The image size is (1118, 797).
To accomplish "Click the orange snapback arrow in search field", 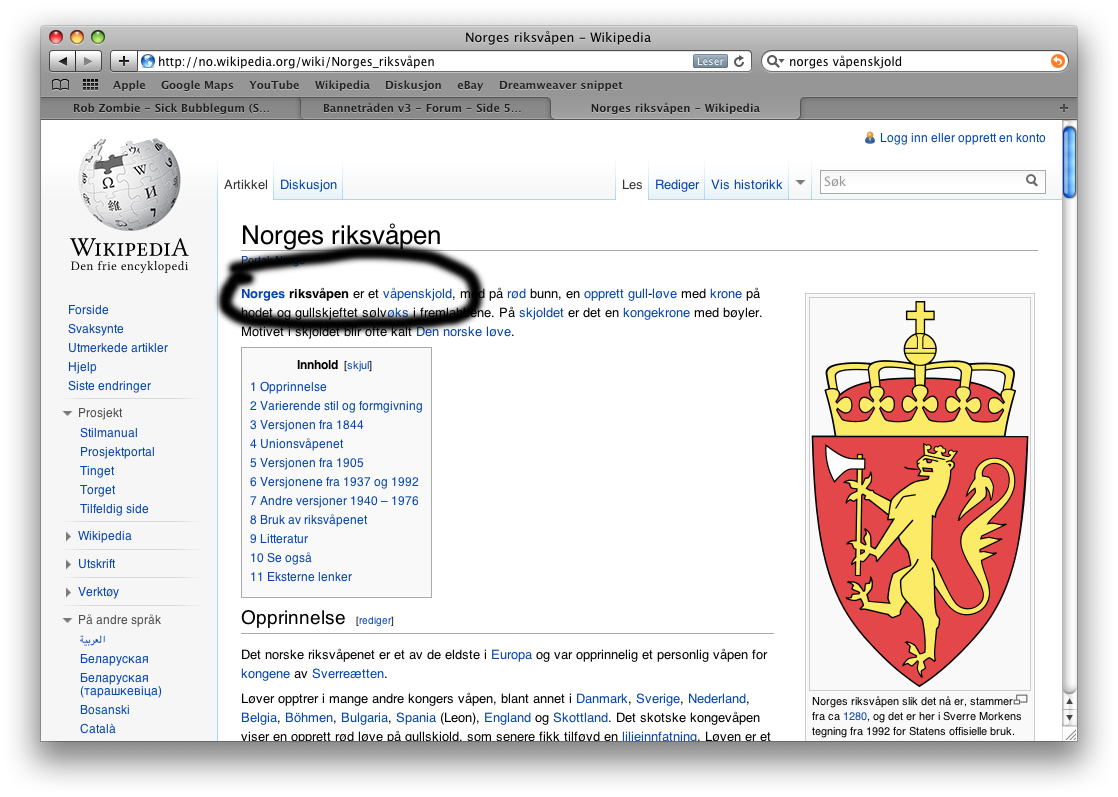I will [x=1057, y=61].
